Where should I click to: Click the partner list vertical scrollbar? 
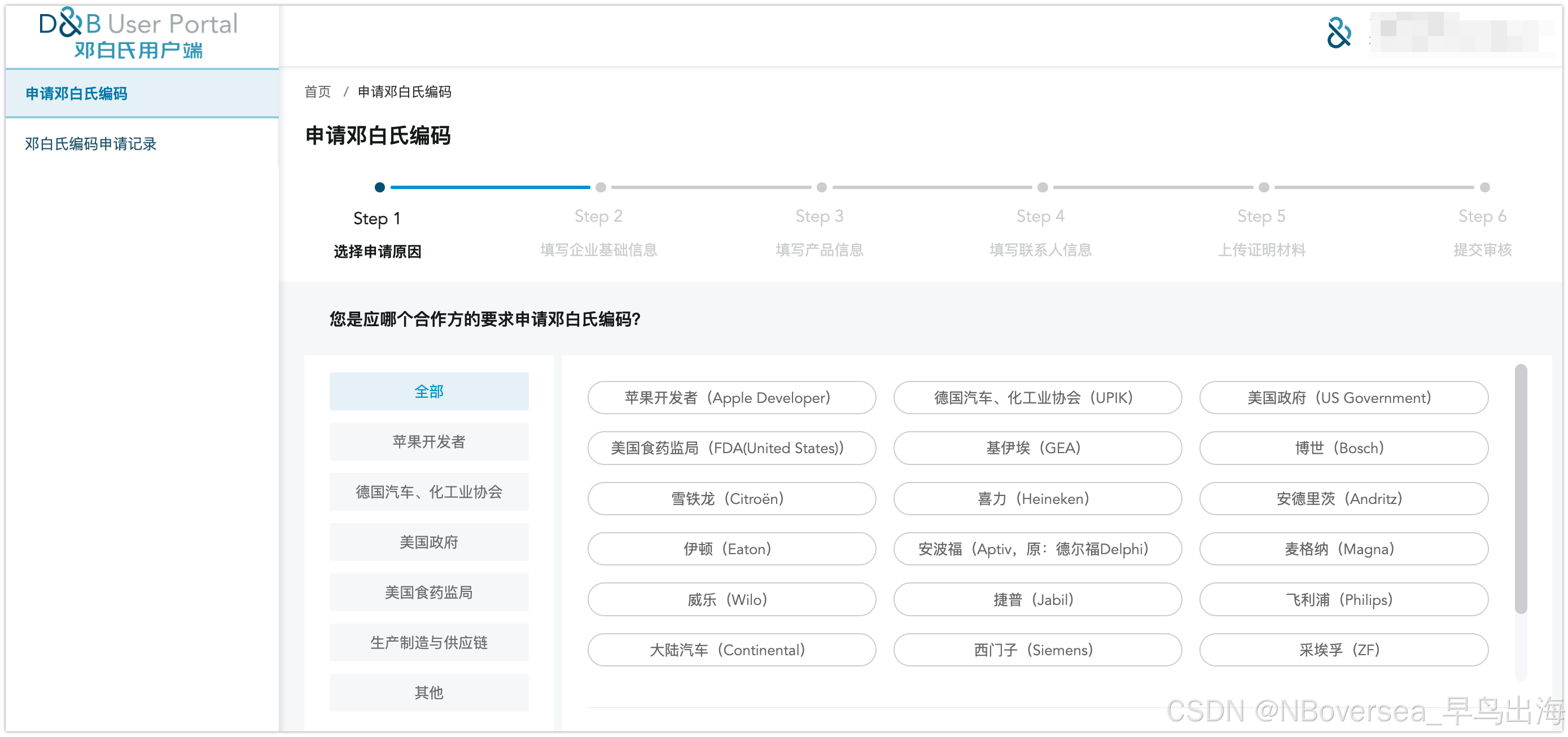click(1520, 489)
